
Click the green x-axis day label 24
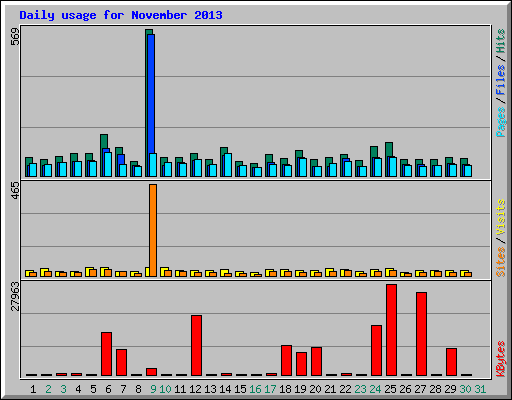(375, 389)
